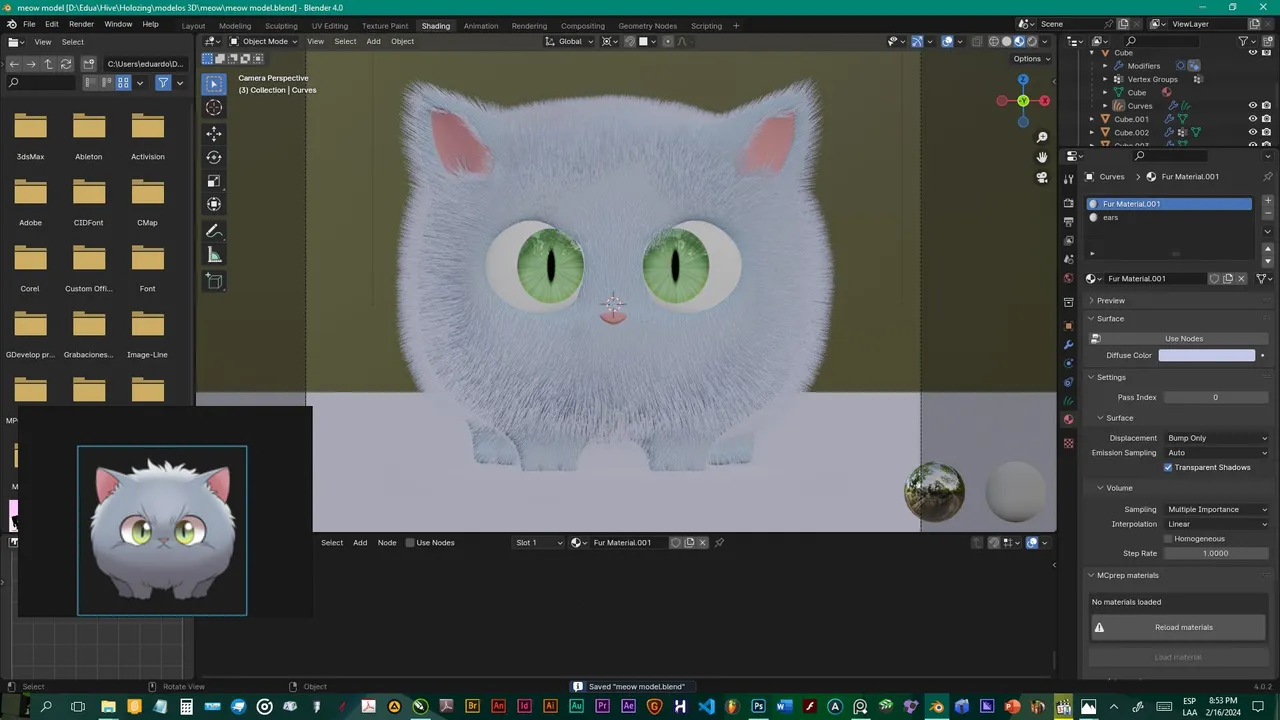Switch file browser to thumbnail display
The width and height of the screenshot is (1280, 720).
(123, 83)
